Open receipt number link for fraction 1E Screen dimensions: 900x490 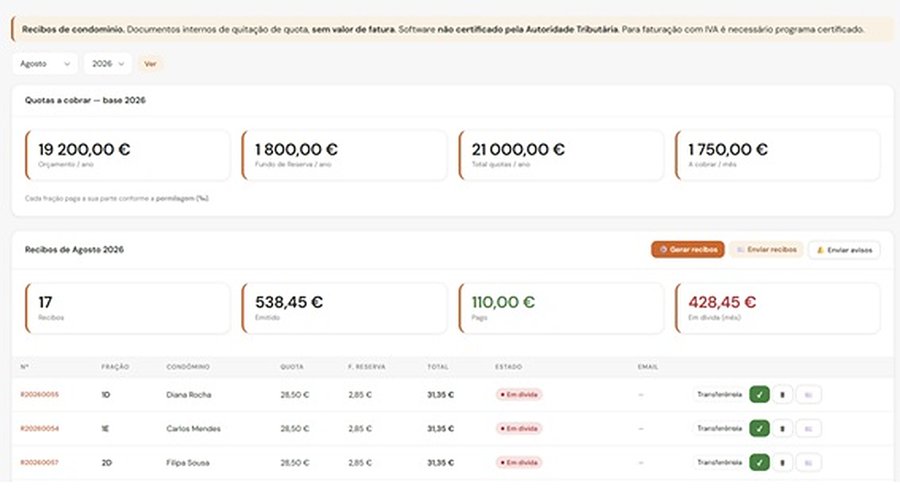tap(40, 429)
